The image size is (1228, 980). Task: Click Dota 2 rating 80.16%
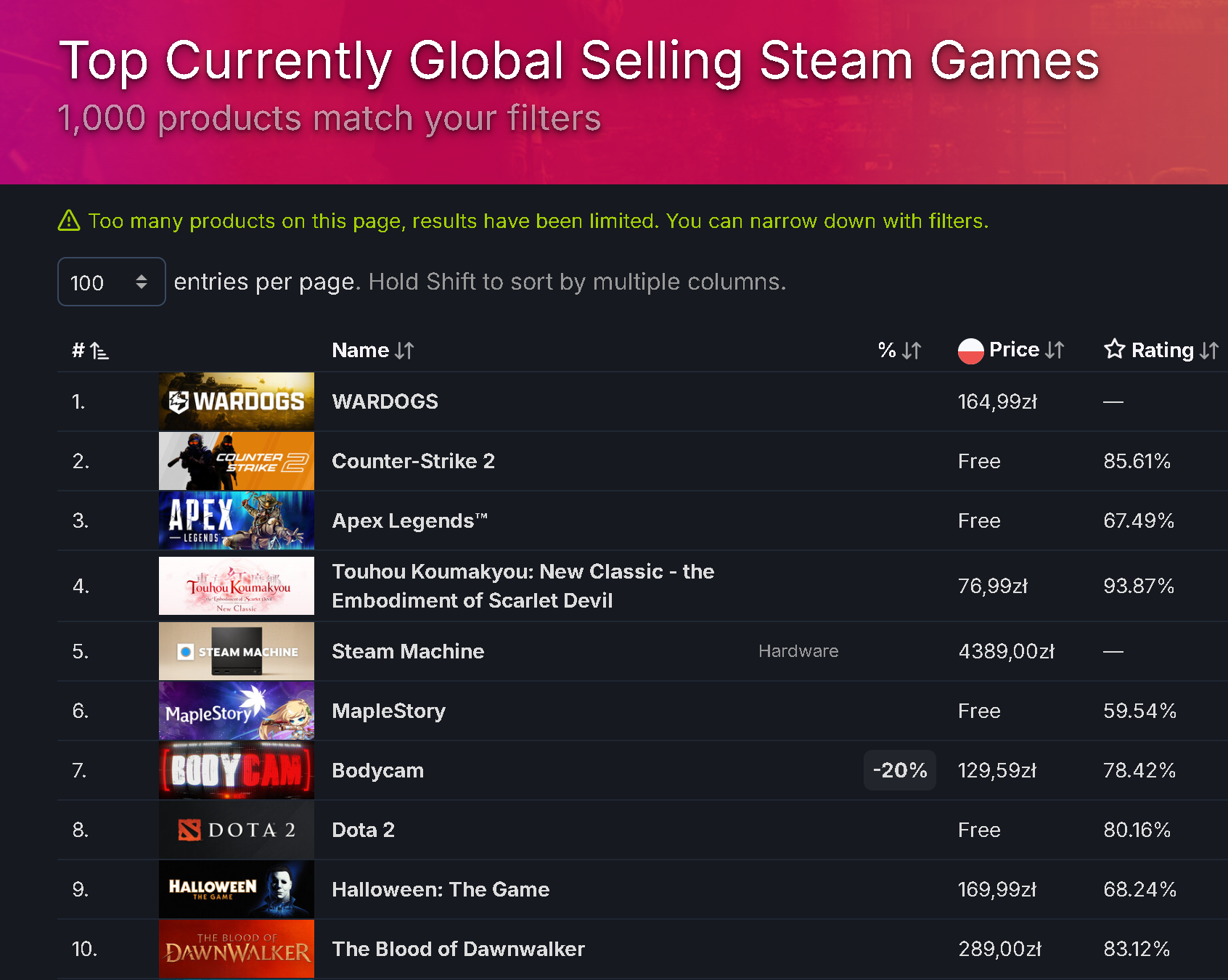(x=1137, y=830)
